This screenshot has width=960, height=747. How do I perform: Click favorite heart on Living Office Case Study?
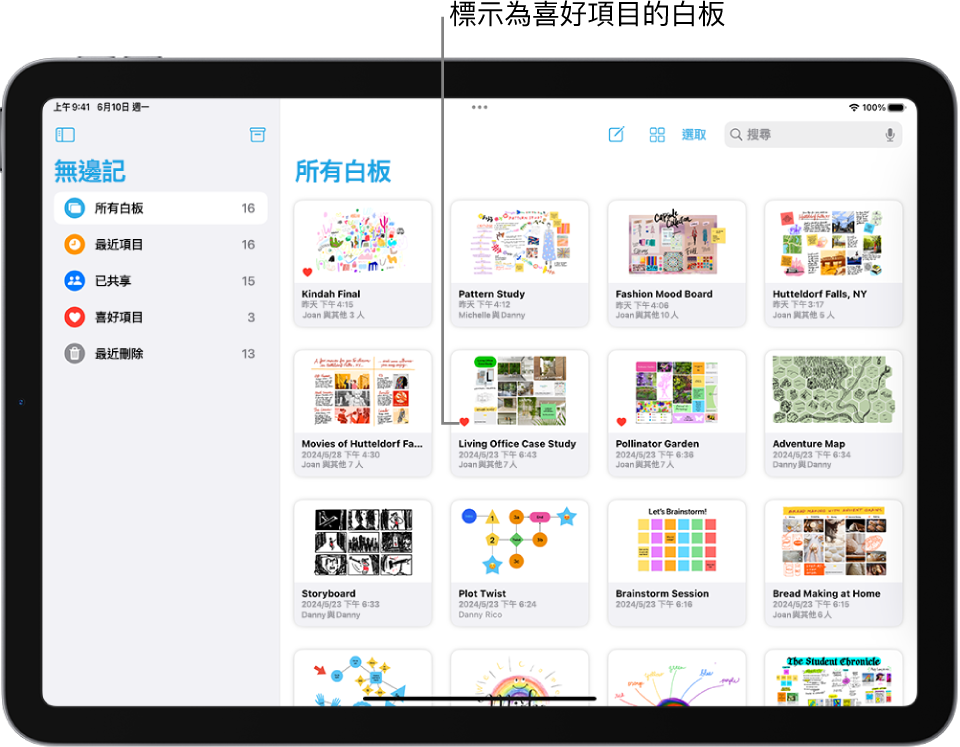click(x=464, y=422)
